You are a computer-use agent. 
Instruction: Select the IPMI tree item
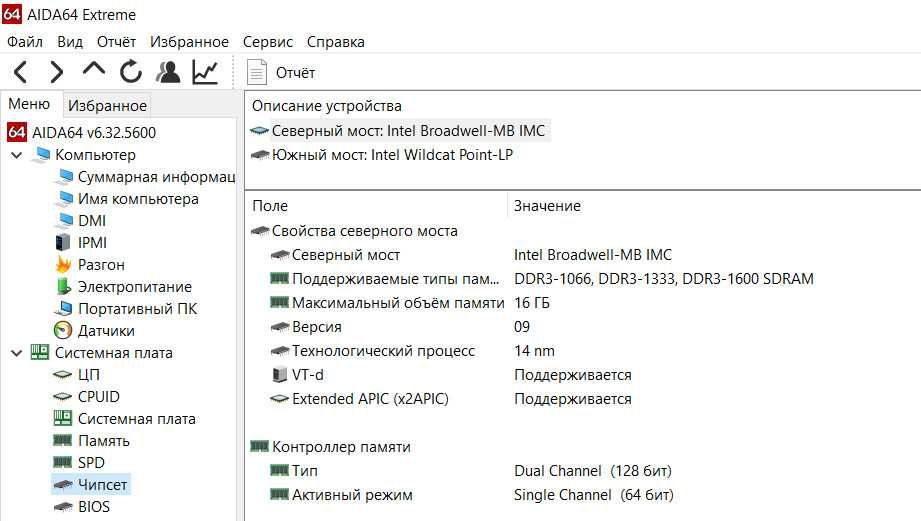(81, 243)
